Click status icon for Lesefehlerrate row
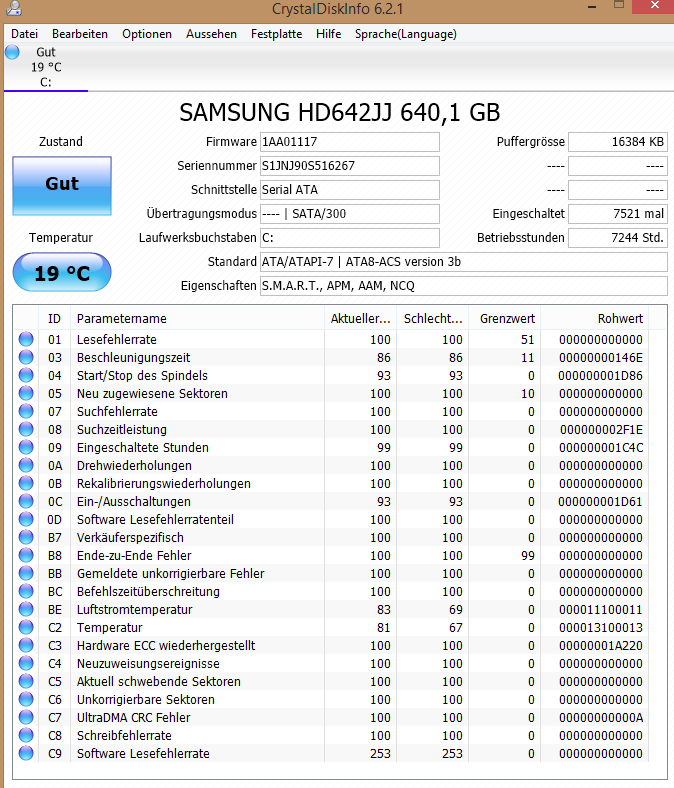674x788 pixels. (26, 339)
